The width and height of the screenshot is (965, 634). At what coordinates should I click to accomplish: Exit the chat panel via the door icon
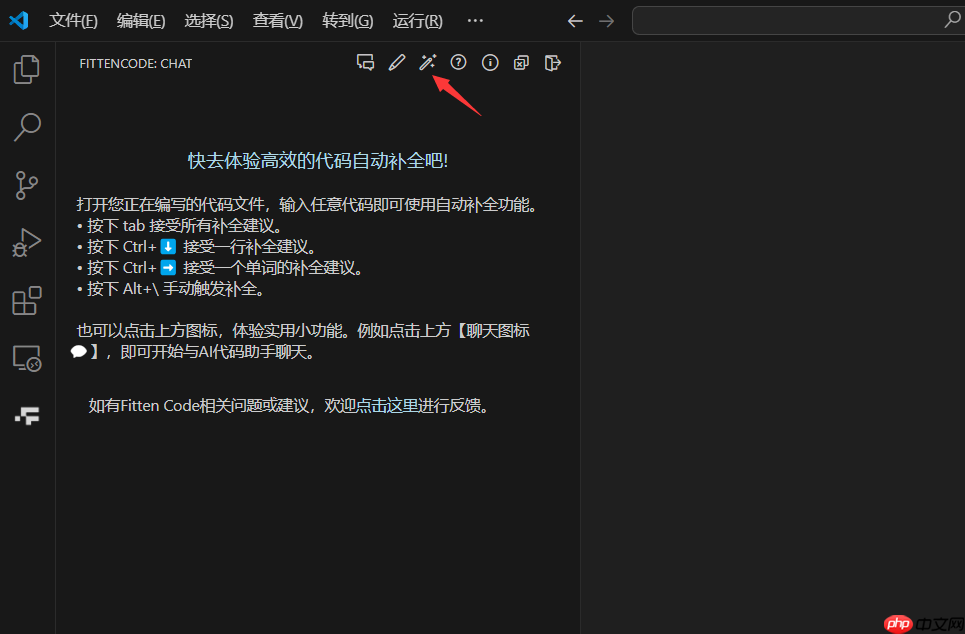[x=552, y=62]
